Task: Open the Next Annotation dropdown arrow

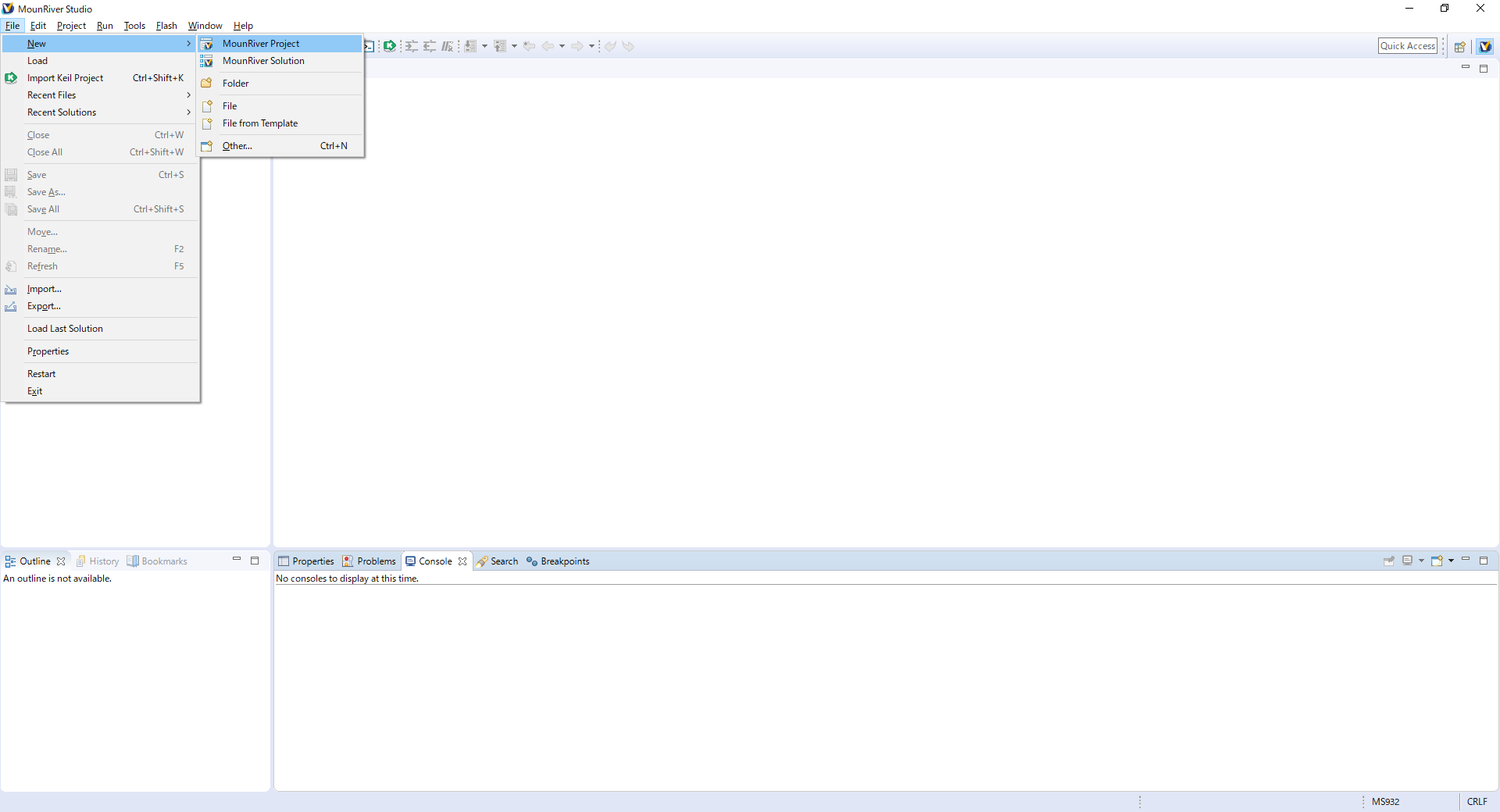Action: [x=485, y=46]
